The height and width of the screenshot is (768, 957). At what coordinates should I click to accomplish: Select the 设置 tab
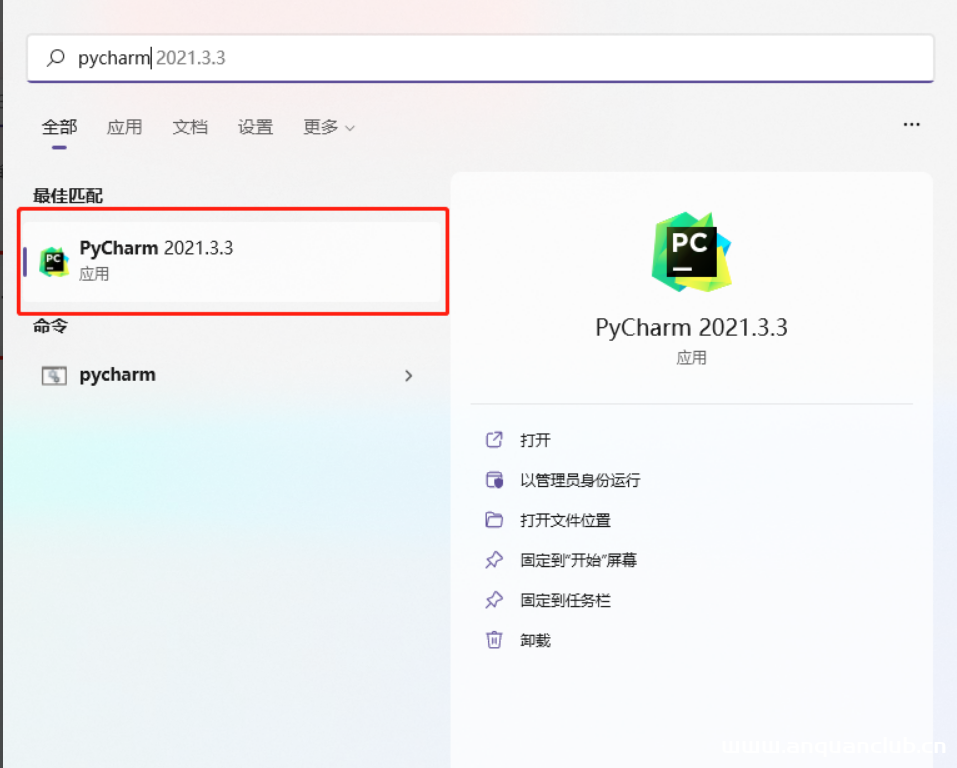point(255,127)
